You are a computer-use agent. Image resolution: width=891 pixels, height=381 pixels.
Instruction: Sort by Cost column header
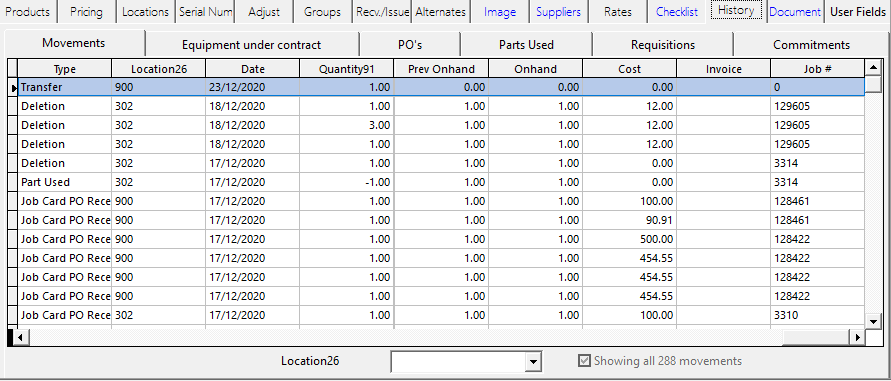click(629, 69)
